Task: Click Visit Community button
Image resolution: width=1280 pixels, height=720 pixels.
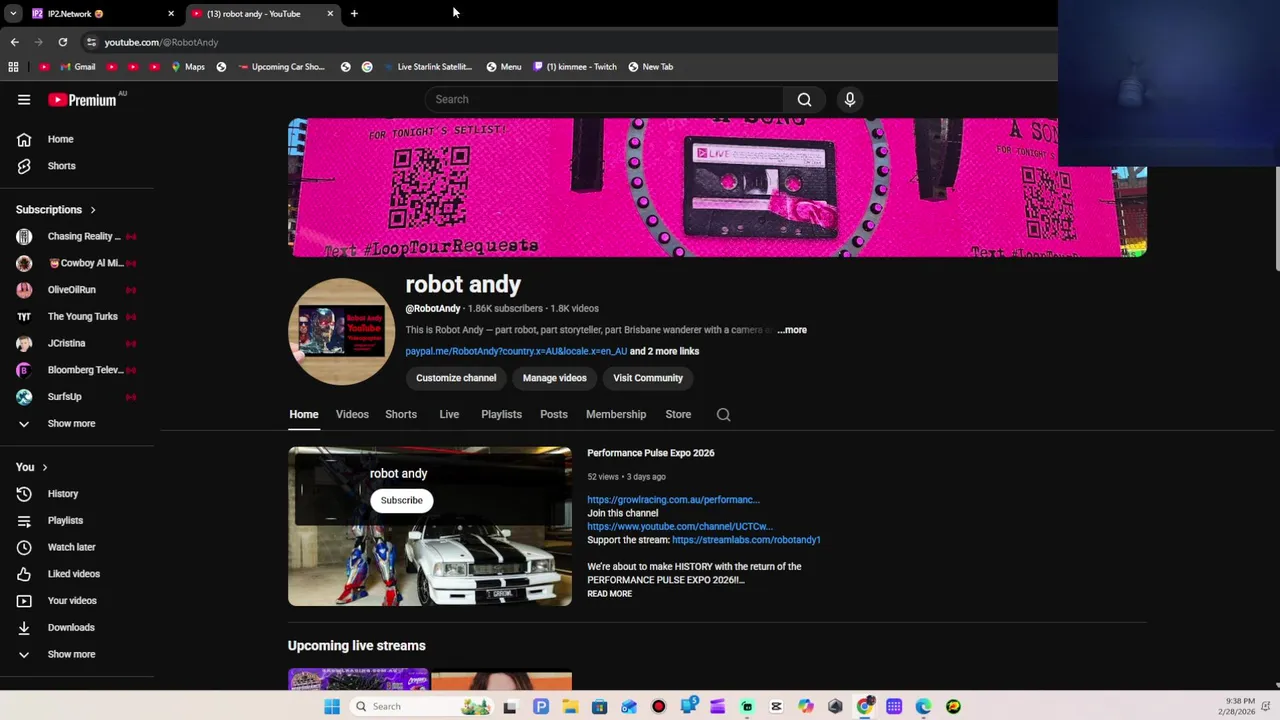Action: (x=648, y=378)
